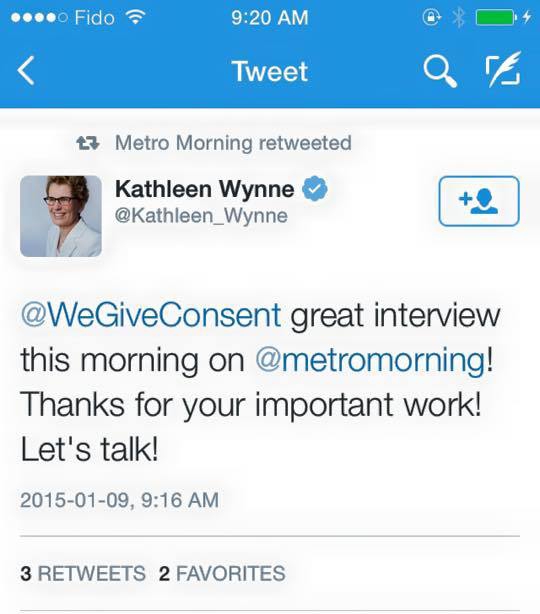The image size is (540, 614).
Task: Open Kathleen Wynne's profile photo
Action: (61, 216)
